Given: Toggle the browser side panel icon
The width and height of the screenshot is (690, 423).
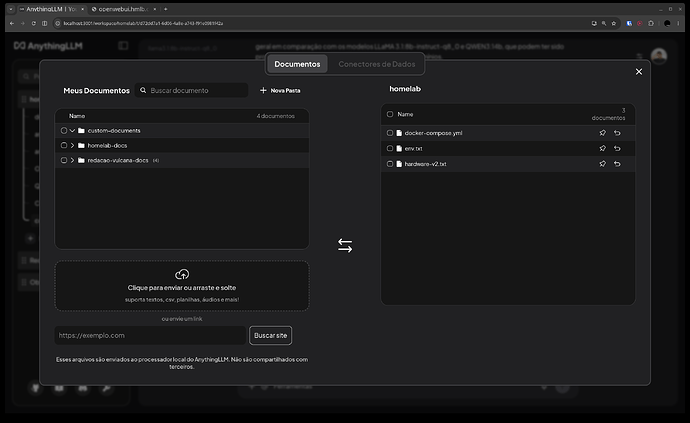Looking at the screenshot, I should 44,23.
